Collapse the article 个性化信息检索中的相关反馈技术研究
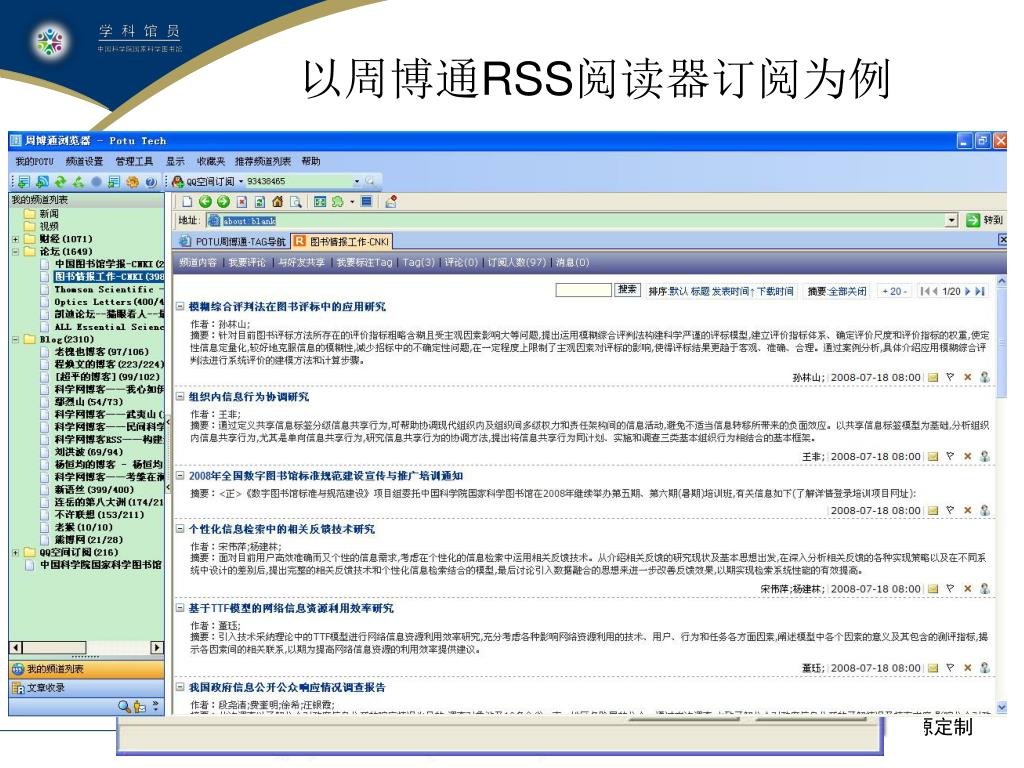The image size is (1024, 768). [x=180, y=529]
